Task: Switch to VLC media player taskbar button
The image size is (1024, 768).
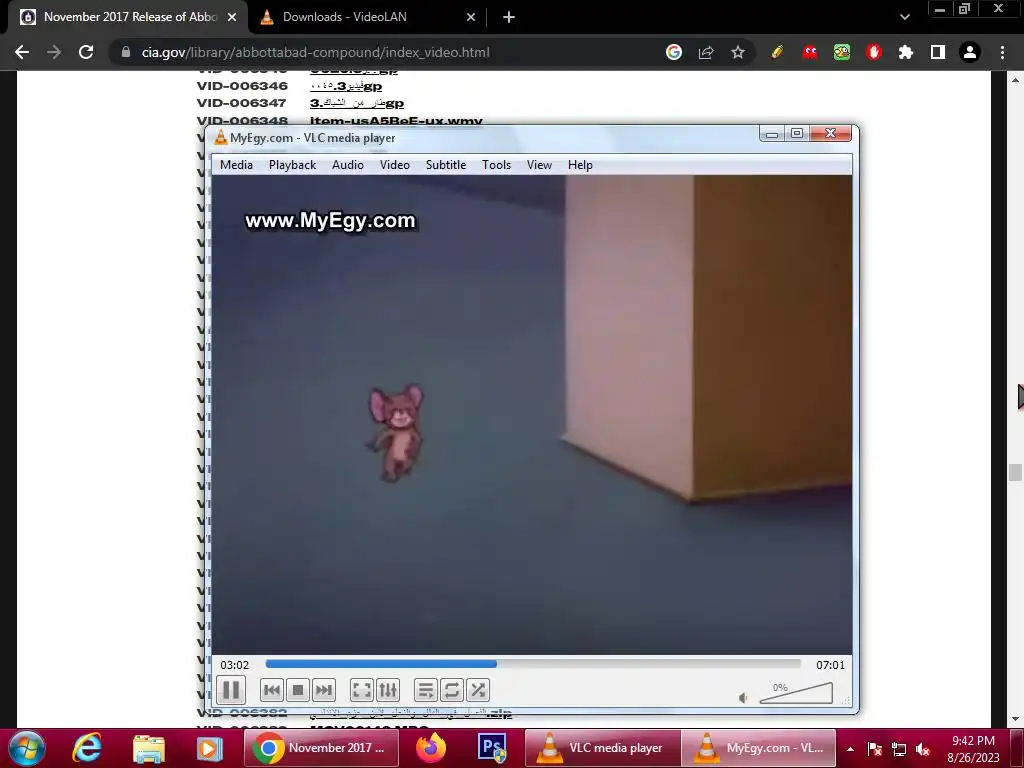Action: point(603,748)
